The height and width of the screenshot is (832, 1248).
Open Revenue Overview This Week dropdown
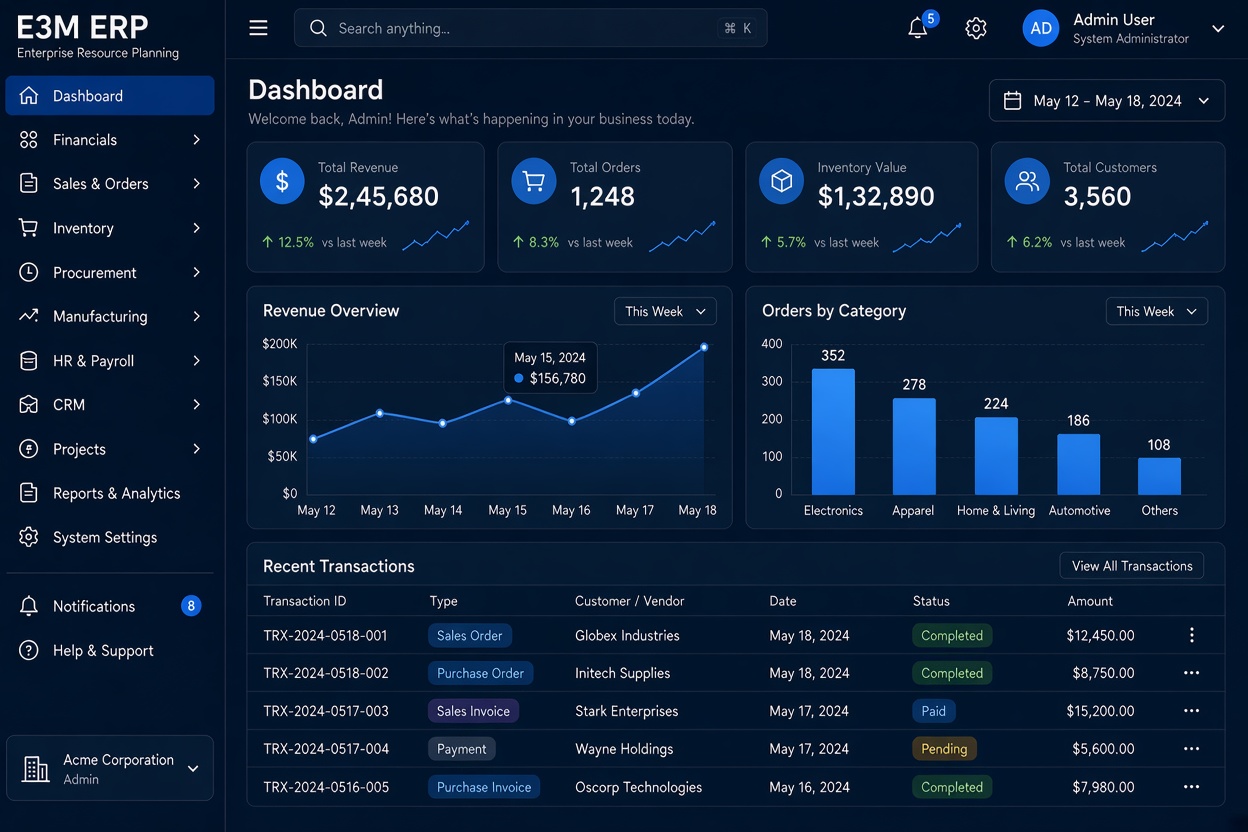click(665, 311)
